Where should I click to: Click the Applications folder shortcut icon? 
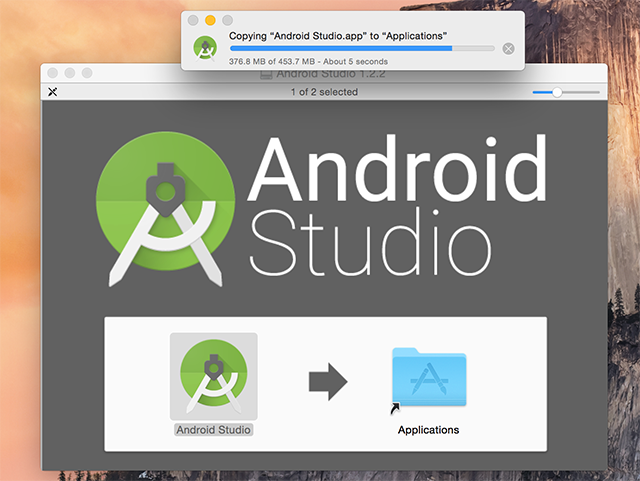tap(429, 380)
